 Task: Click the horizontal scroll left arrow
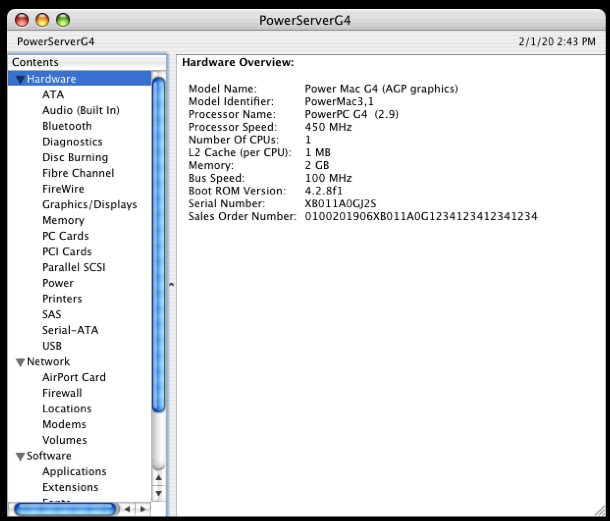[x=127, y=509]
